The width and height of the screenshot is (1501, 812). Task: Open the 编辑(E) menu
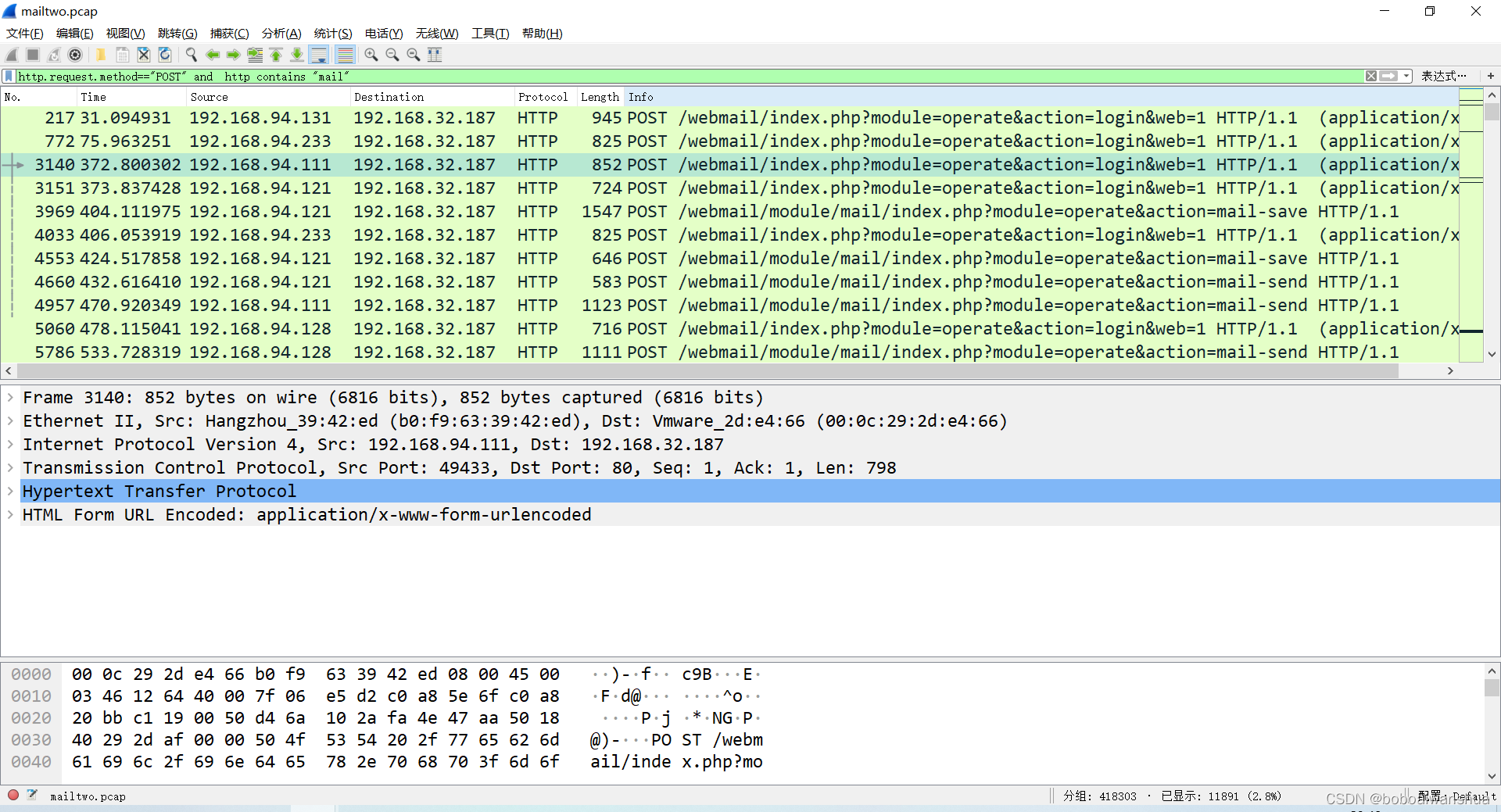coord(75,34)
